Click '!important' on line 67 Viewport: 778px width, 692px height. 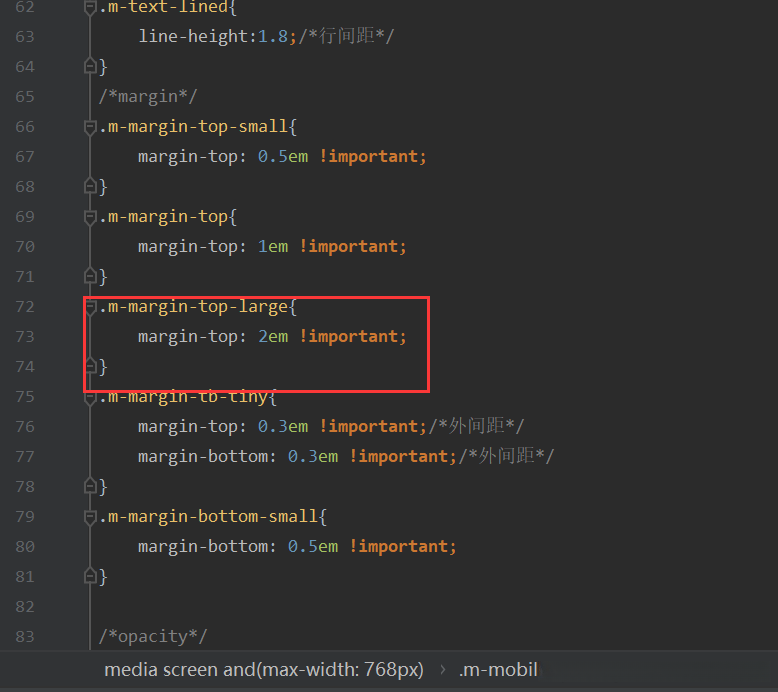pyautogui.click(x=369, y=157)
